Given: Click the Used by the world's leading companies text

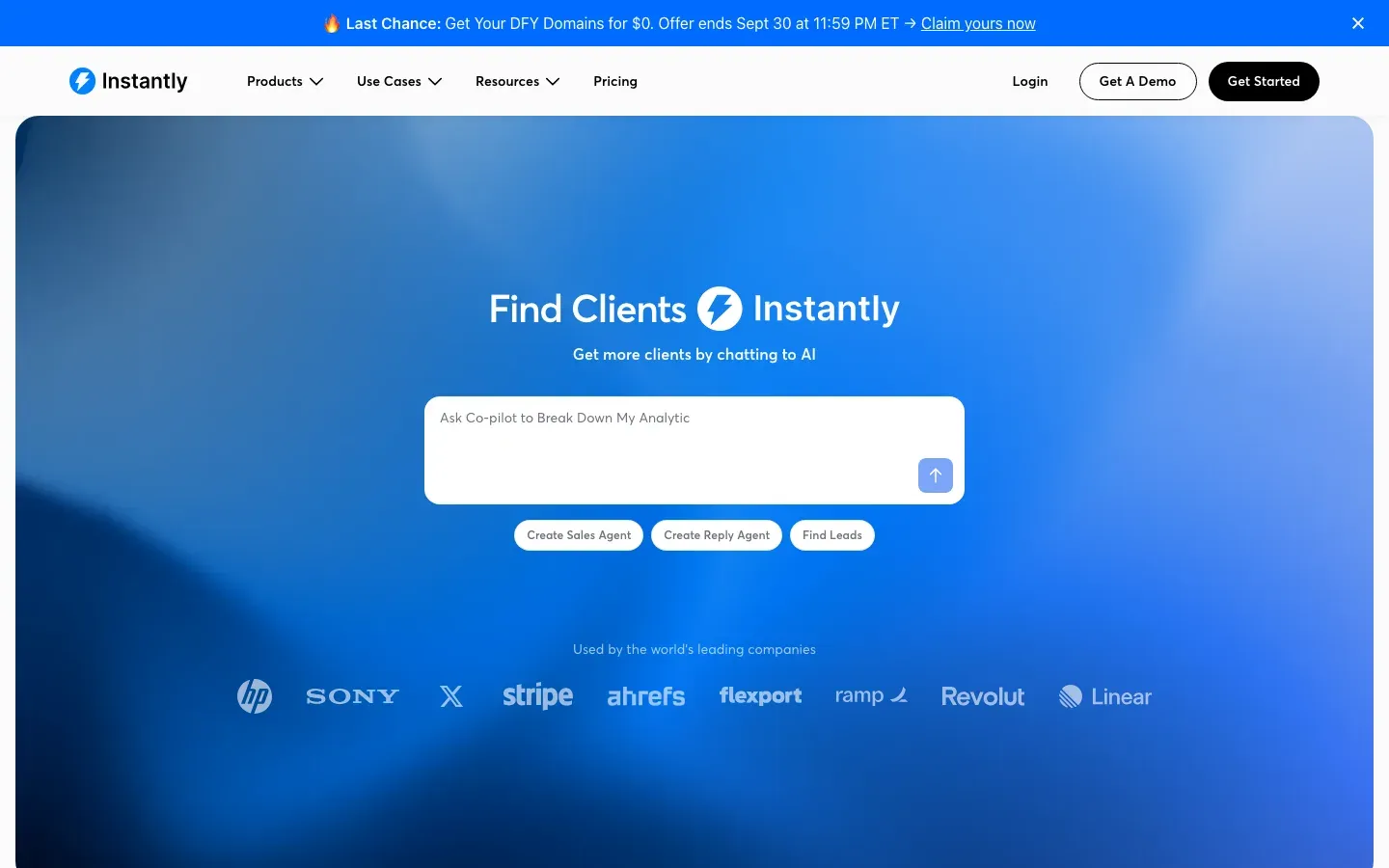Looking at the screenshot, I should pyautogui.click(x=694, y=649).
